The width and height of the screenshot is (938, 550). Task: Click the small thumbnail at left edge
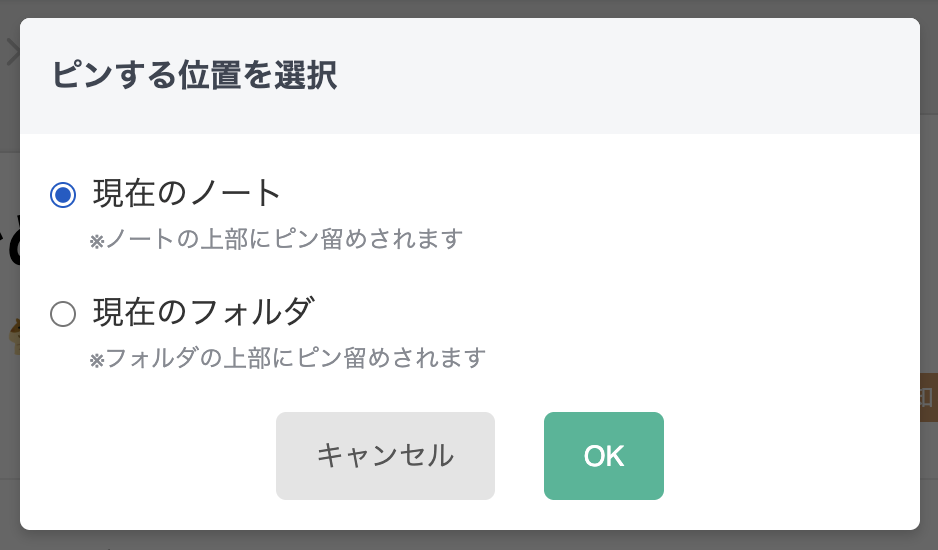point(12,337)
